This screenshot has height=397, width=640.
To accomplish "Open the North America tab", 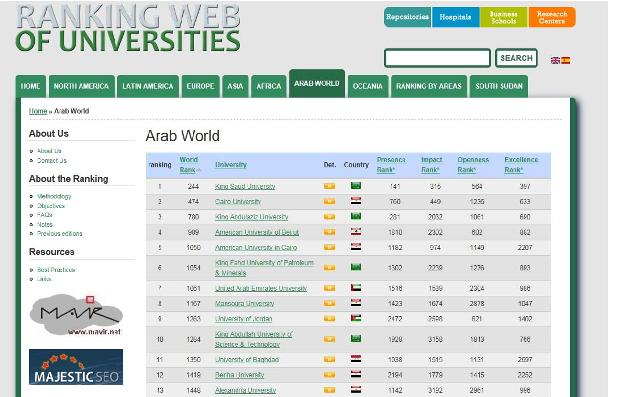I will 81,86.
